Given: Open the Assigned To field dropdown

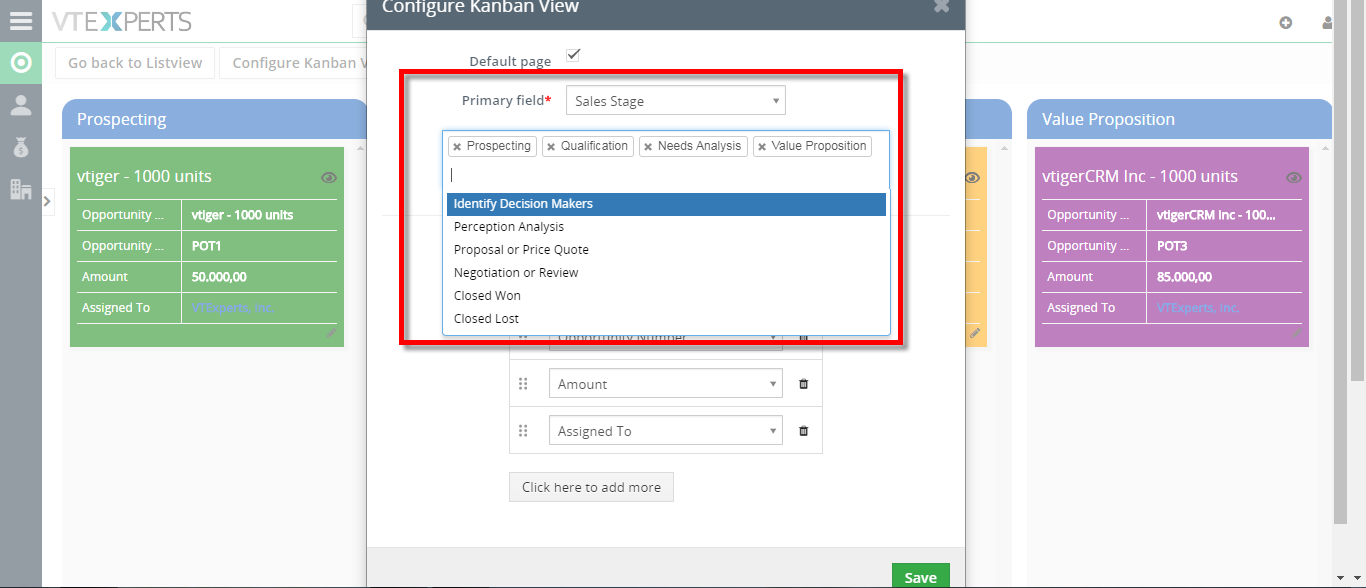Looking at the screenshot, I should tap(666, 431).
